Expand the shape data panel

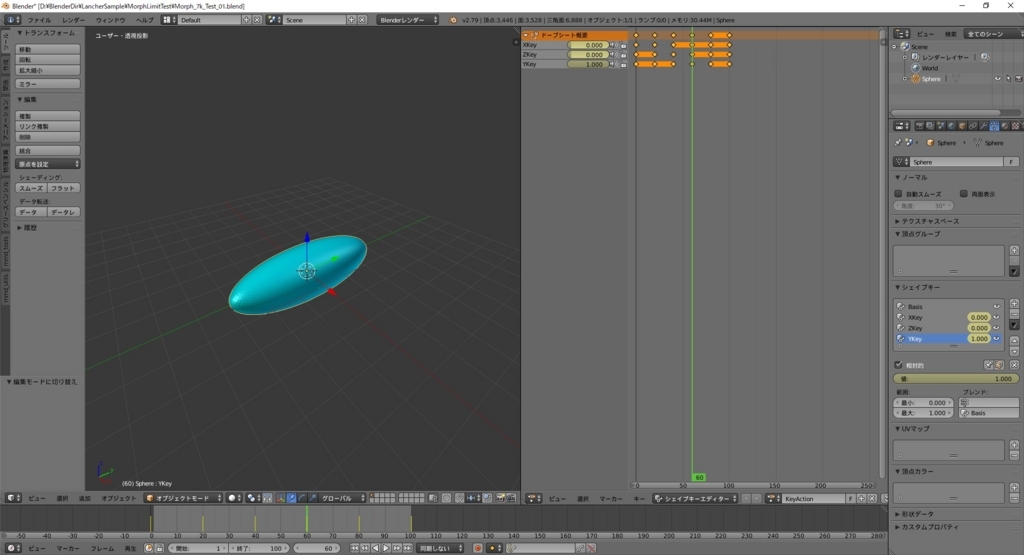(x=898, y=515)
